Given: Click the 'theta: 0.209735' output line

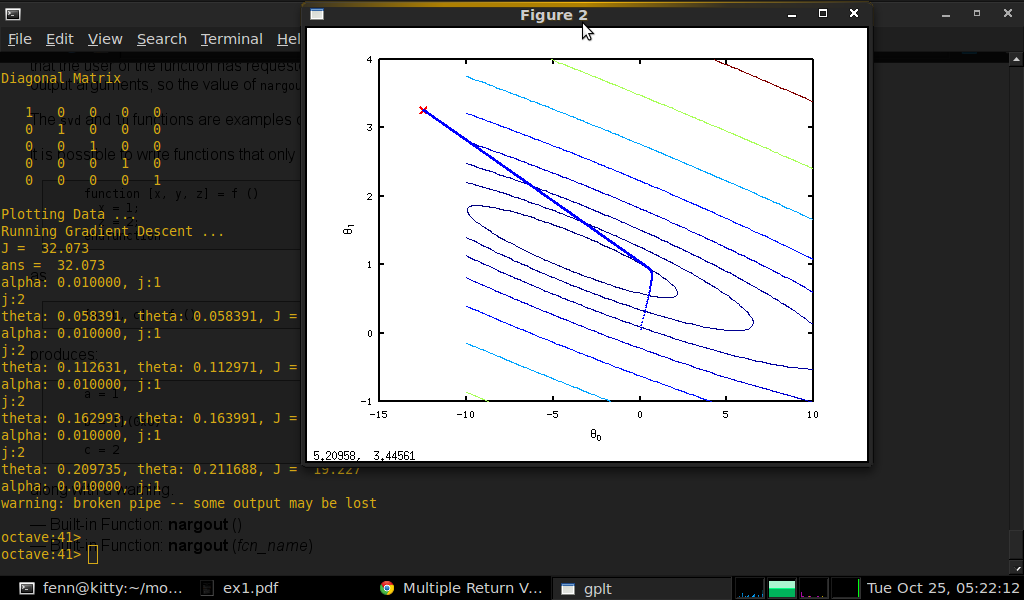Looking at the screenshot, I should click(180, 469).
